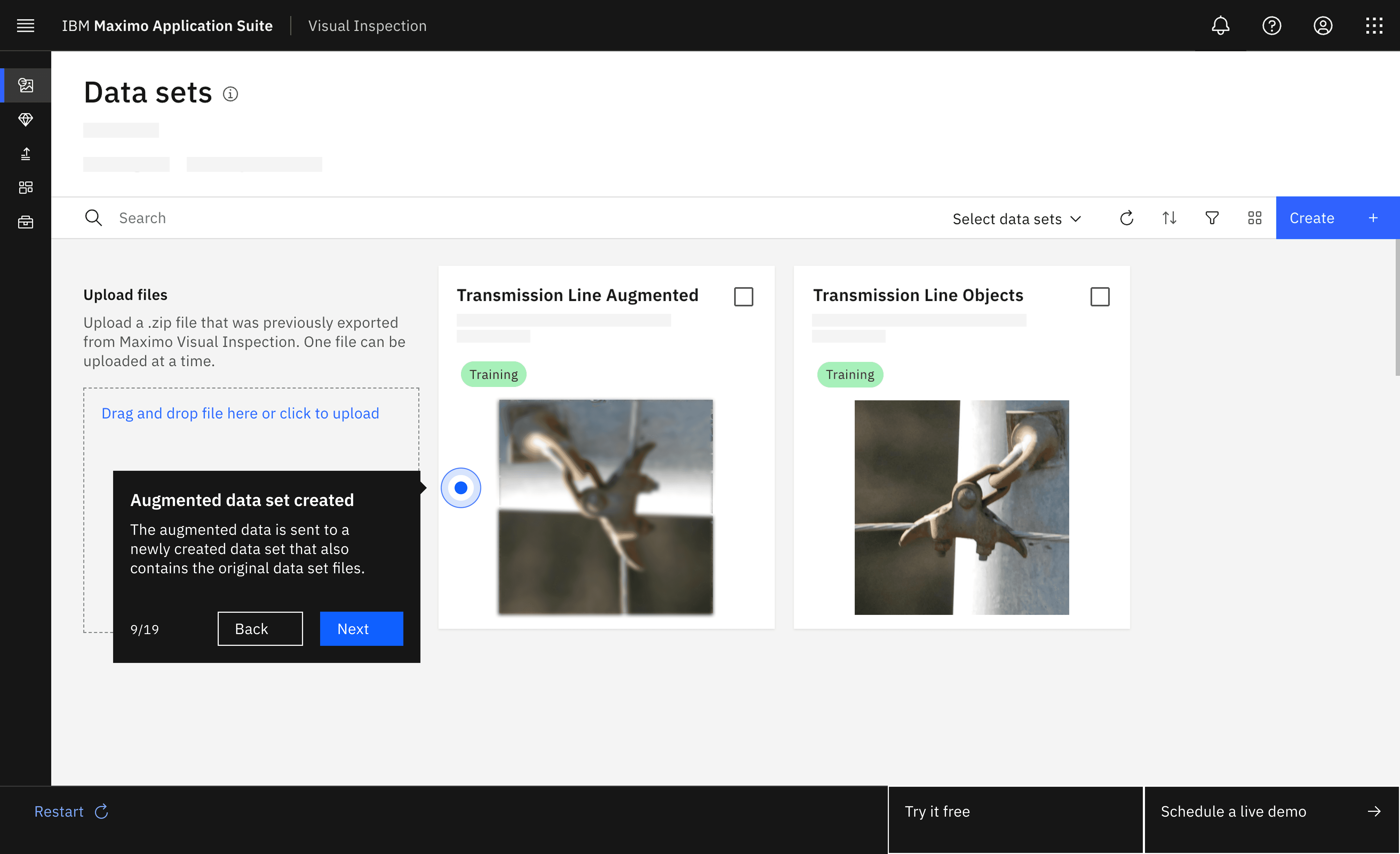Click the notifications bell icon
The image size is (1400, 854).
point(1220,26)
